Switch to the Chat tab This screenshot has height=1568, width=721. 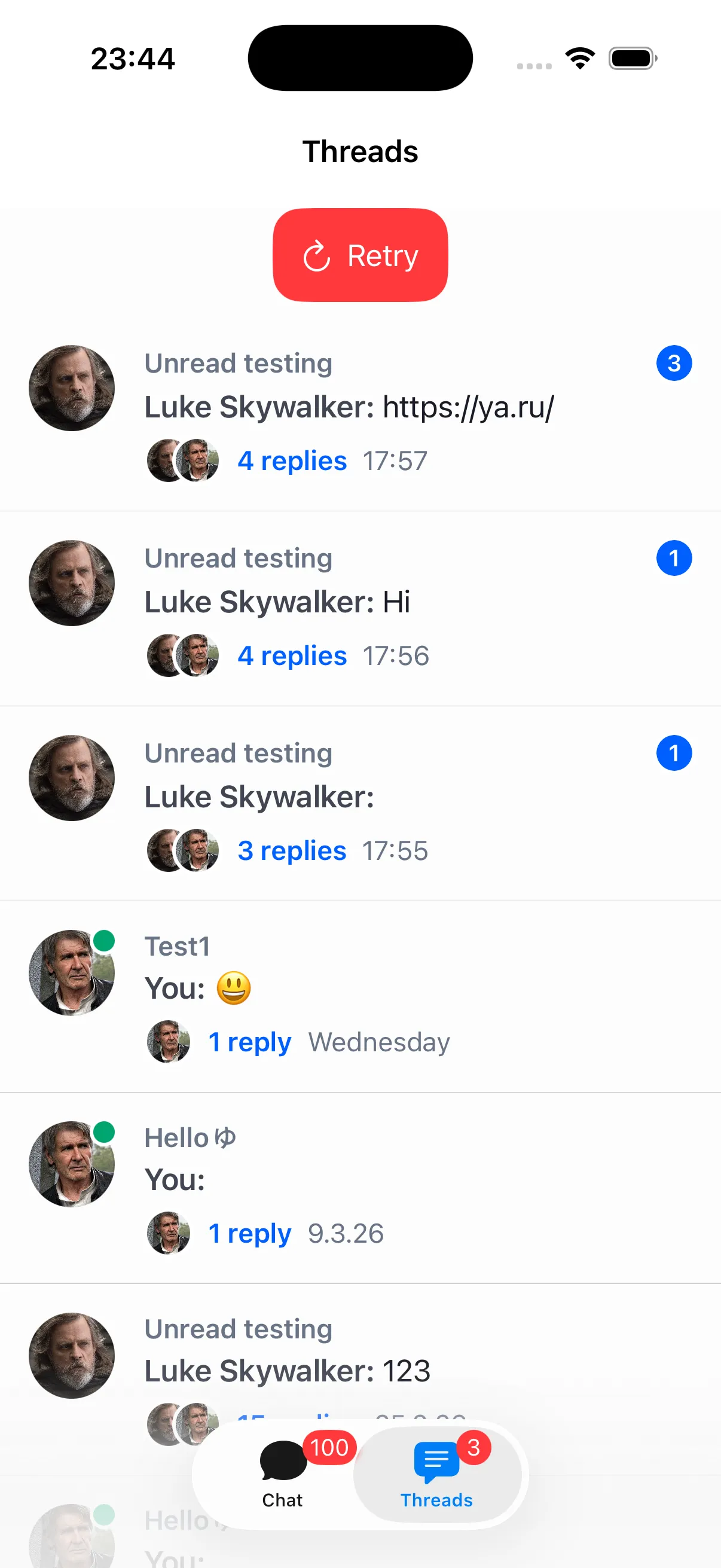click(282, 1473)
